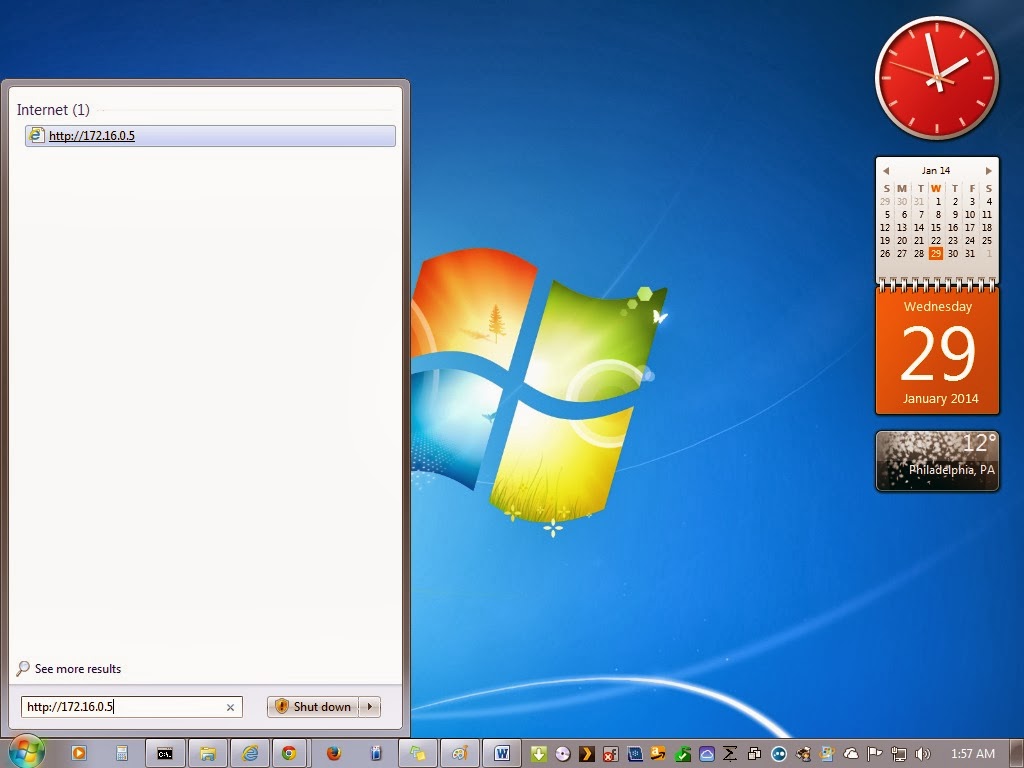Open the Amazon tray icon

[658, 754]
